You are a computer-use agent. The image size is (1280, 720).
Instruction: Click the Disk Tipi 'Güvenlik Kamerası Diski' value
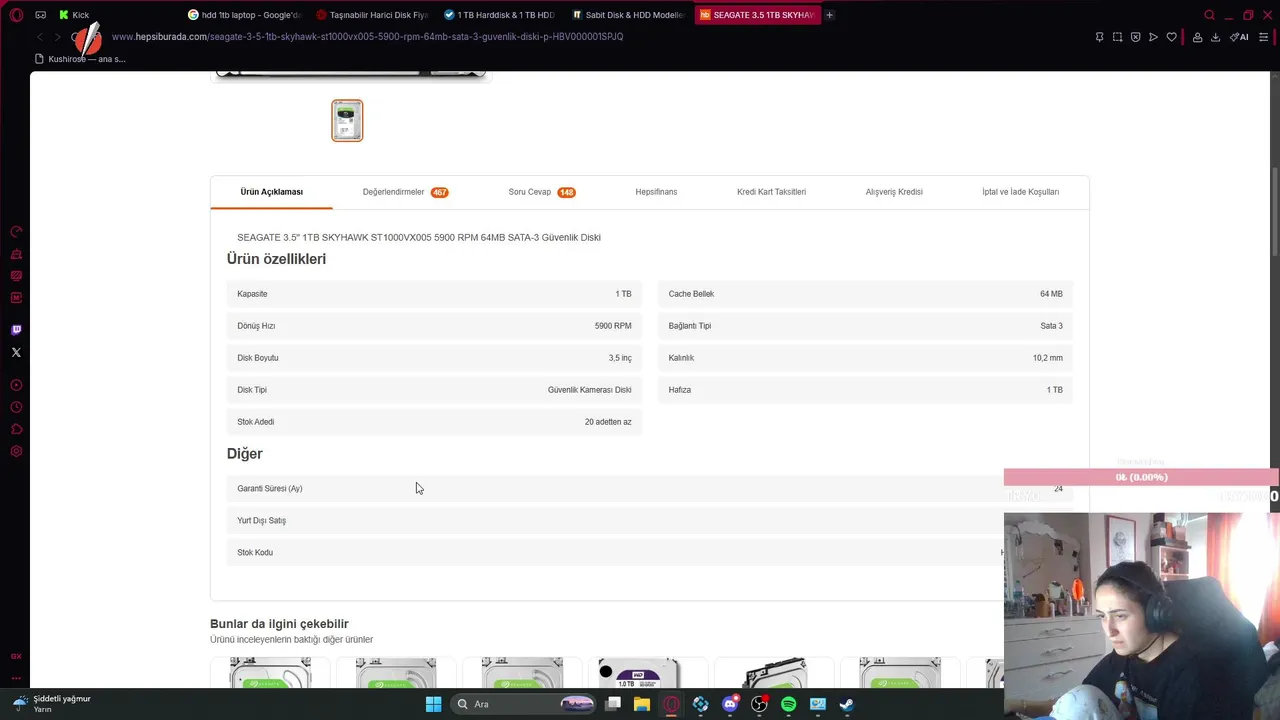pos(589,390)
